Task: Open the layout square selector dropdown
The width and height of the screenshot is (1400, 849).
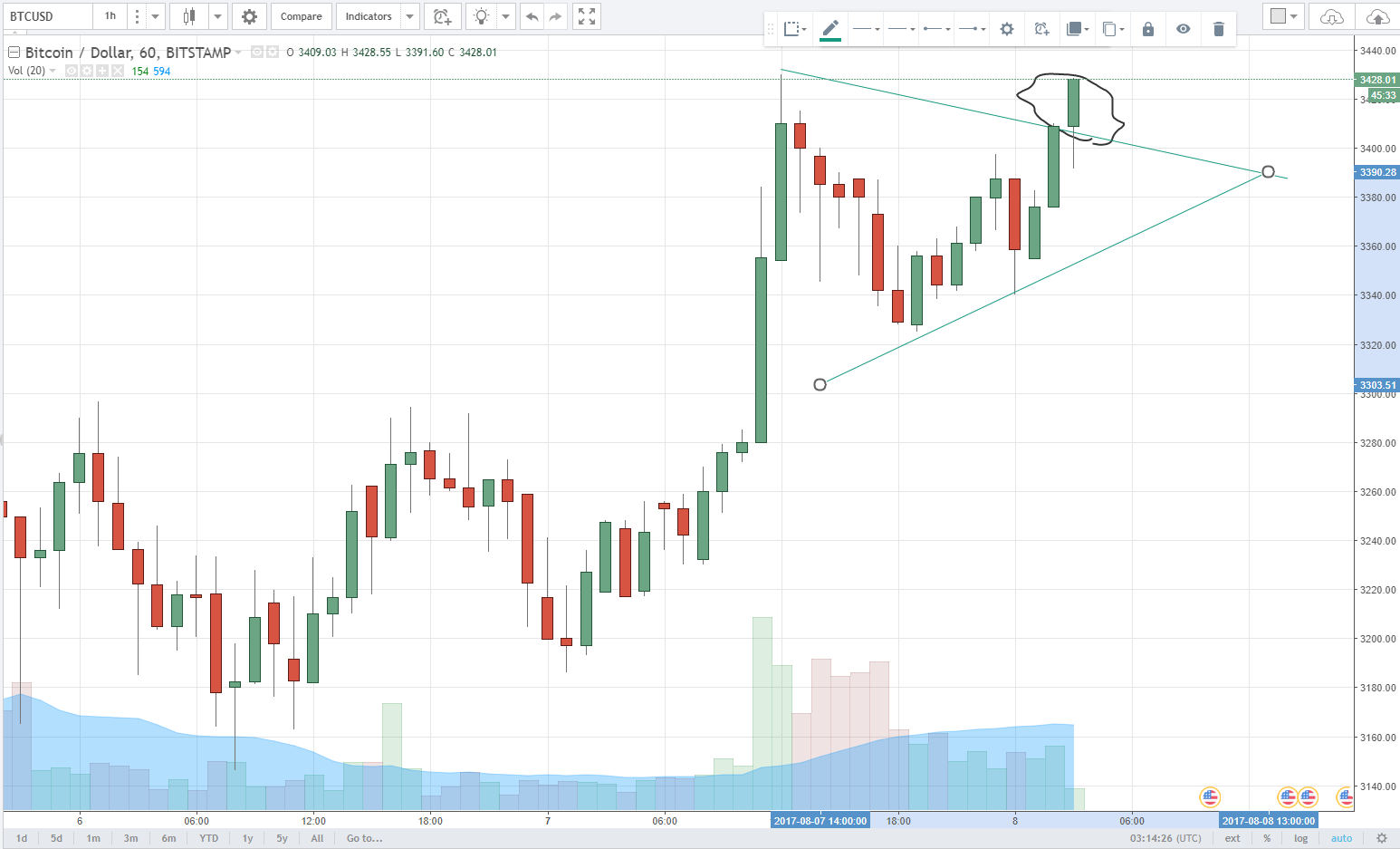Action: tap(1284, 16)
